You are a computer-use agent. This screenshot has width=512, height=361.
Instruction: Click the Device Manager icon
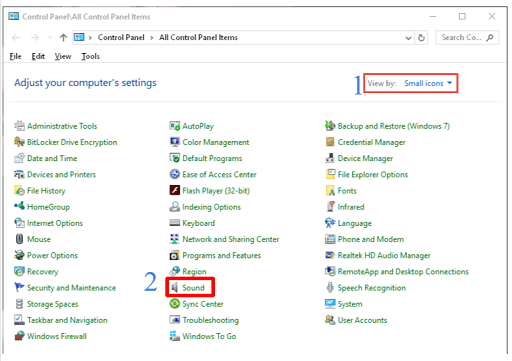coord(330,158)
